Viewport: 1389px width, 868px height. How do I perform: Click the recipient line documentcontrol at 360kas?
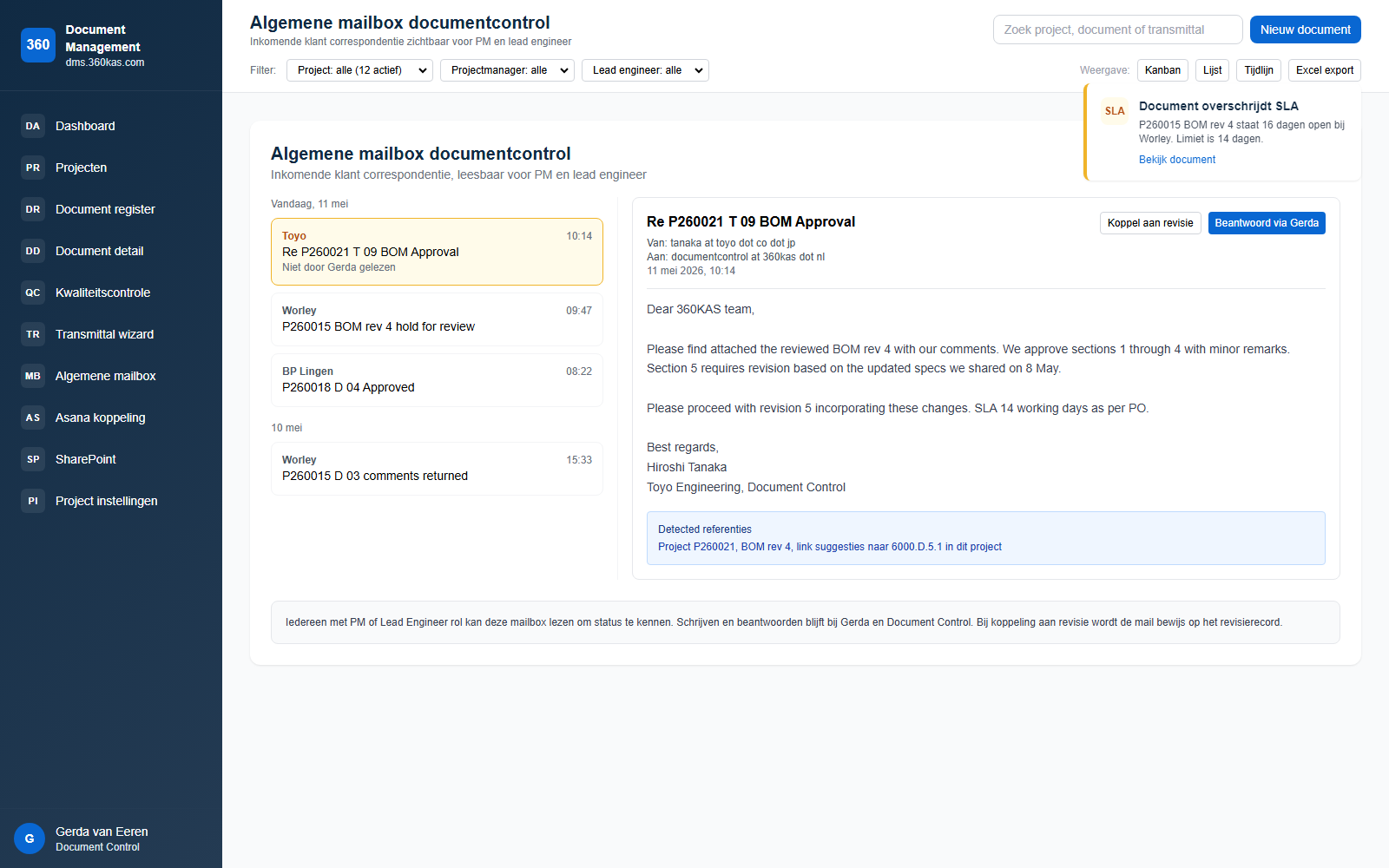pyautogui.click(x=735, y=257)
